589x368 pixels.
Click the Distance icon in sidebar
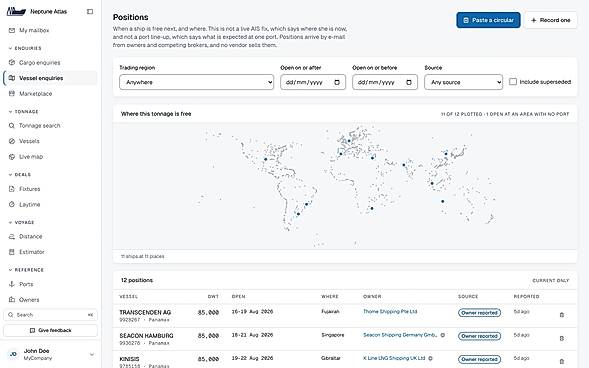12,236
